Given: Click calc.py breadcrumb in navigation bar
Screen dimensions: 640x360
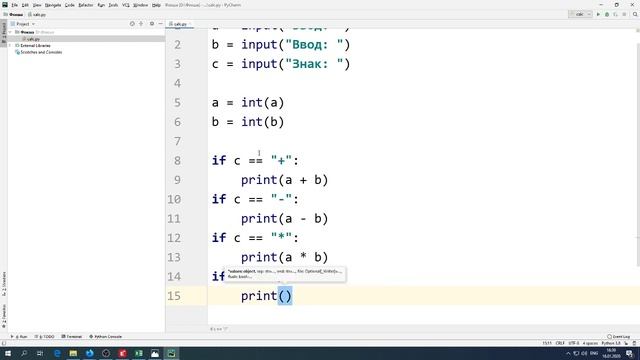Looking at the screenshot, I should [37, 14].
